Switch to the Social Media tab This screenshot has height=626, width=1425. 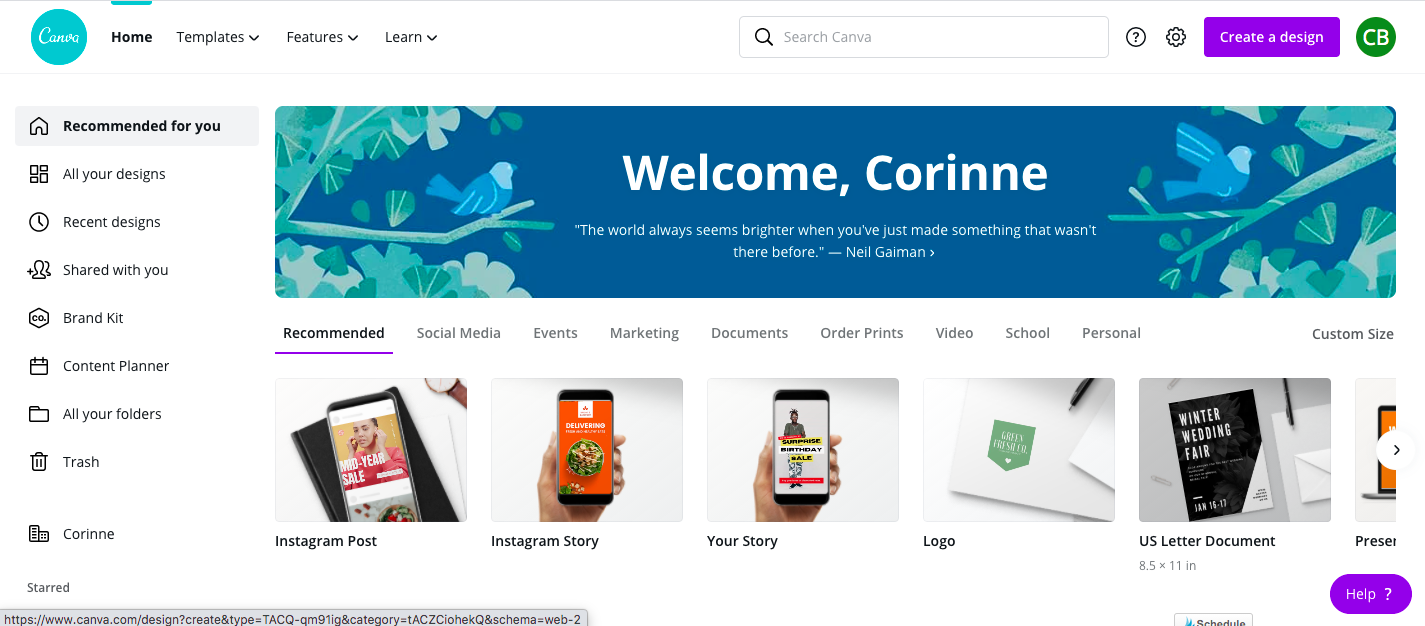(x=459, y=333)
